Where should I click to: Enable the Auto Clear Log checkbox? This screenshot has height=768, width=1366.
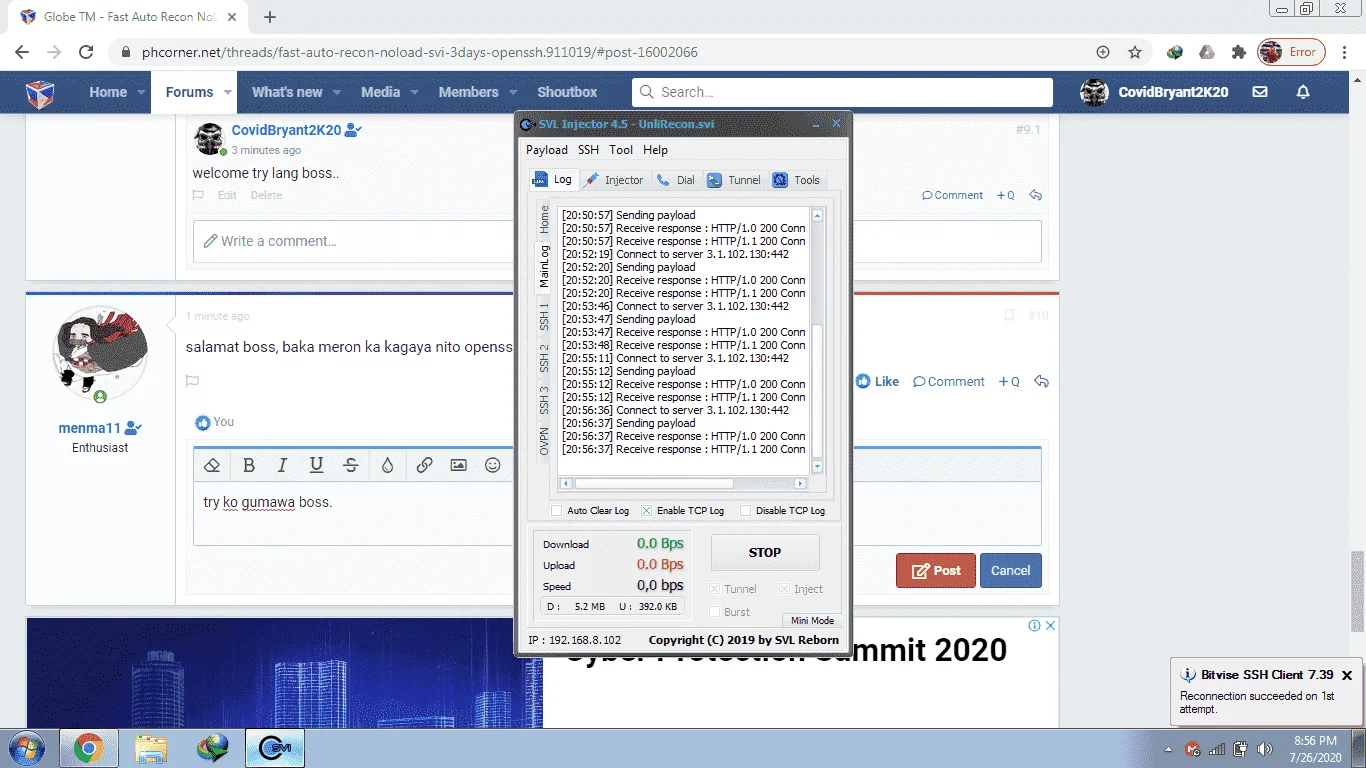tap(557, 511)
